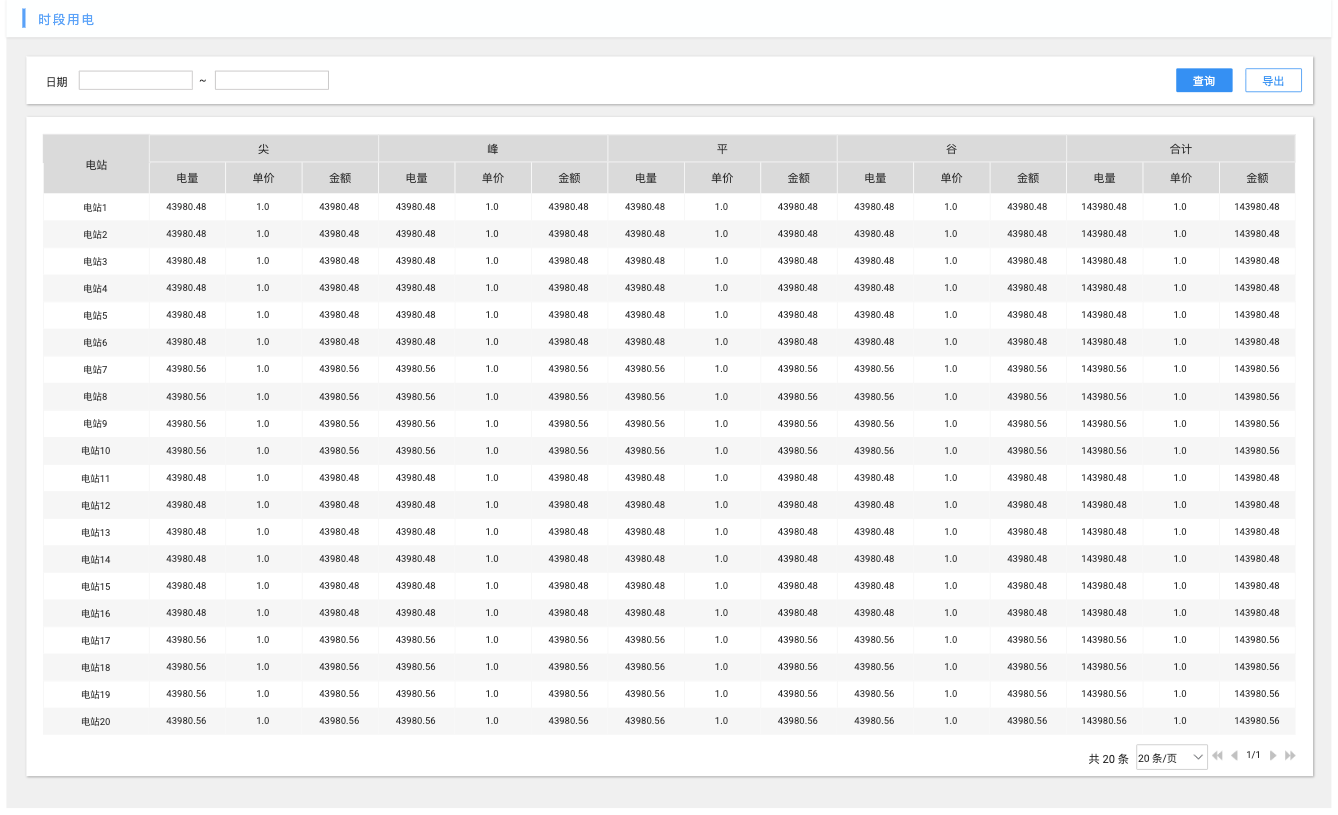Image resolution: width=1338 pixels, height=815 pixels.
Task: Select the 电站7 row label
Action: point(95,370)
